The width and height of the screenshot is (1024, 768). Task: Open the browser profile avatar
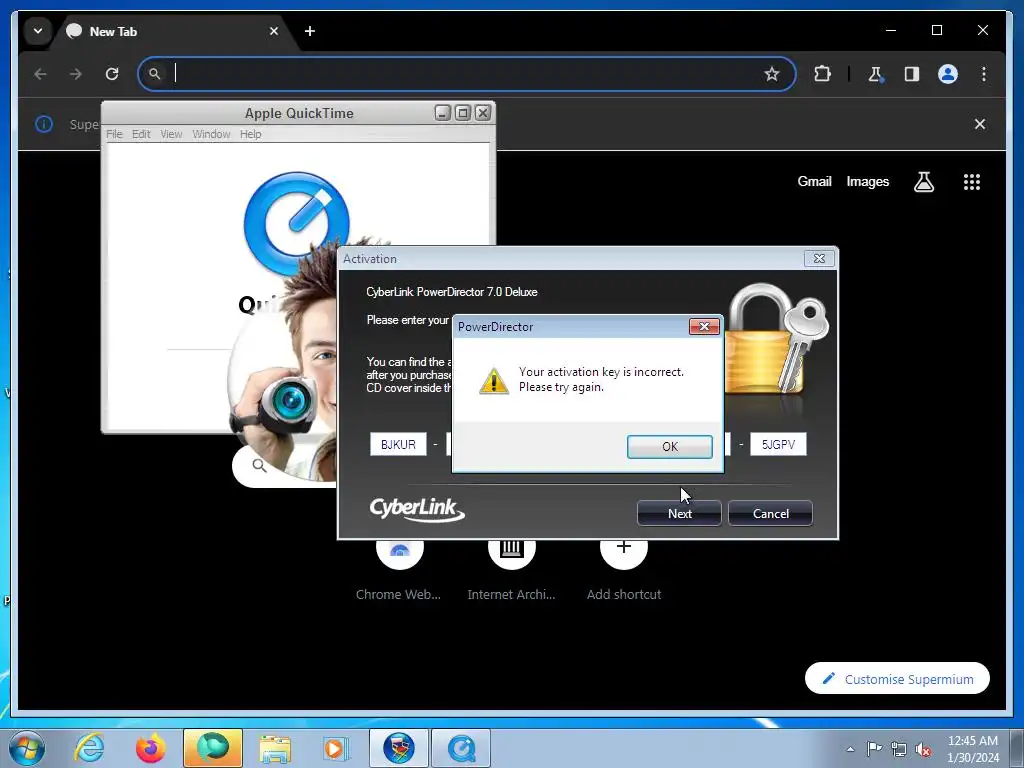click(x=948, y=74)
